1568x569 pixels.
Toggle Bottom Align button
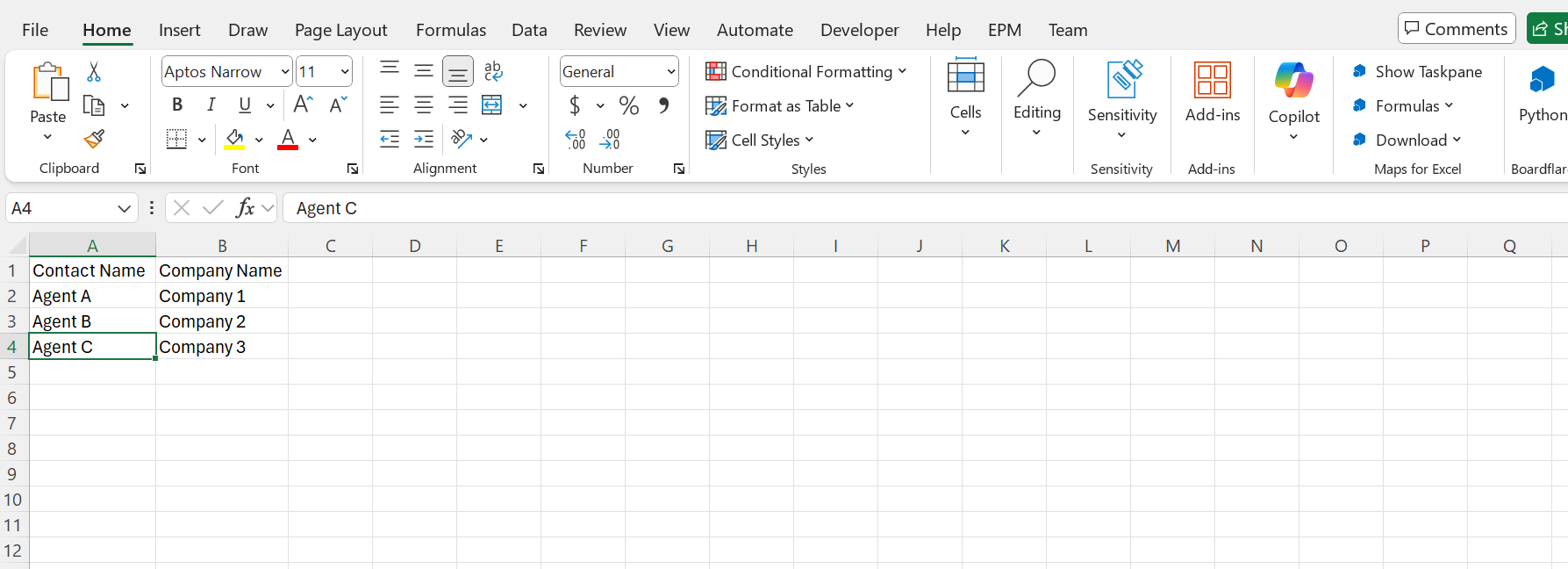[x=458, y=71]
